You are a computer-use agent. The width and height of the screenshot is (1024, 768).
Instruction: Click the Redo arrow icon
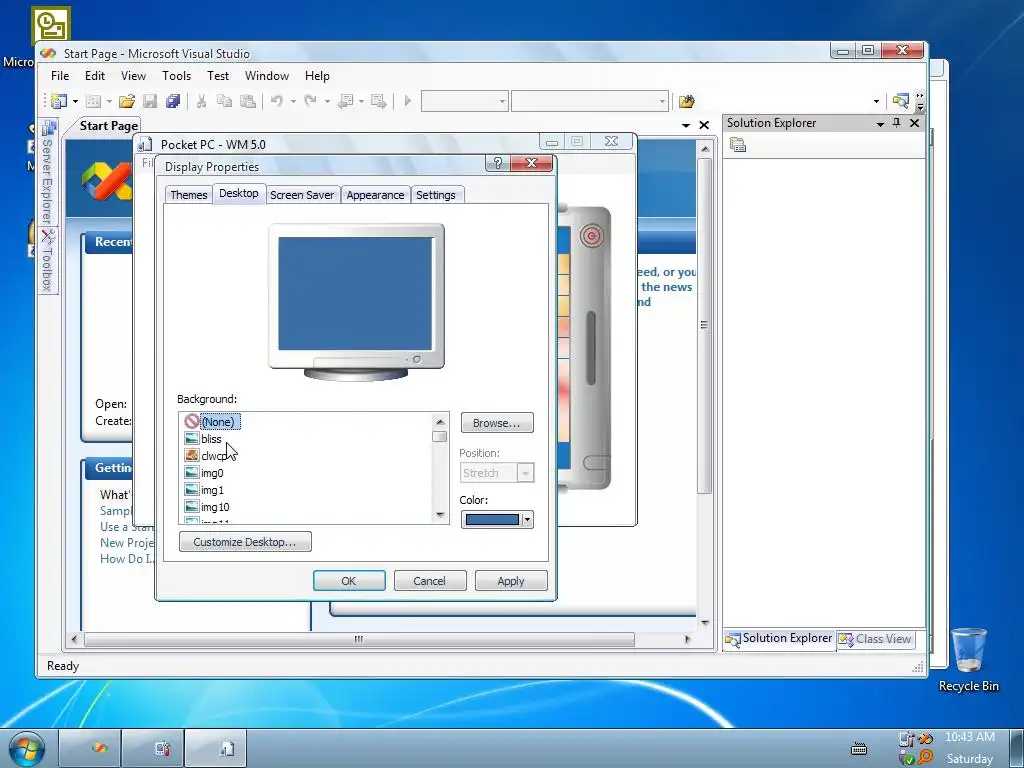pyautogui.click(x=311, y=101)
